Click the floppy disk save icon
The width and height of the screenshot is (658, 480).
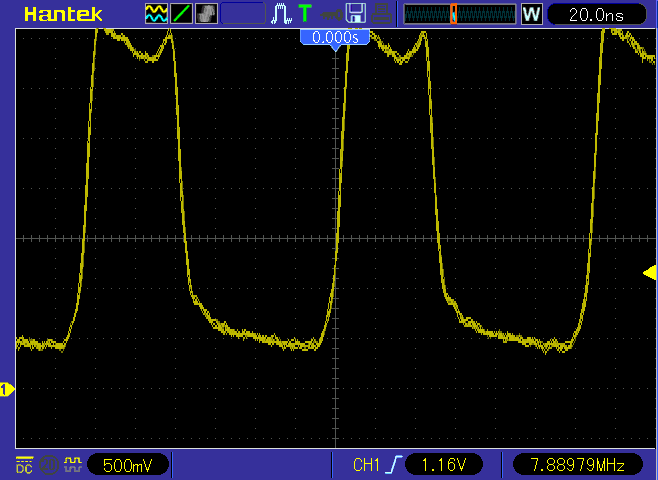coord(355,13)
